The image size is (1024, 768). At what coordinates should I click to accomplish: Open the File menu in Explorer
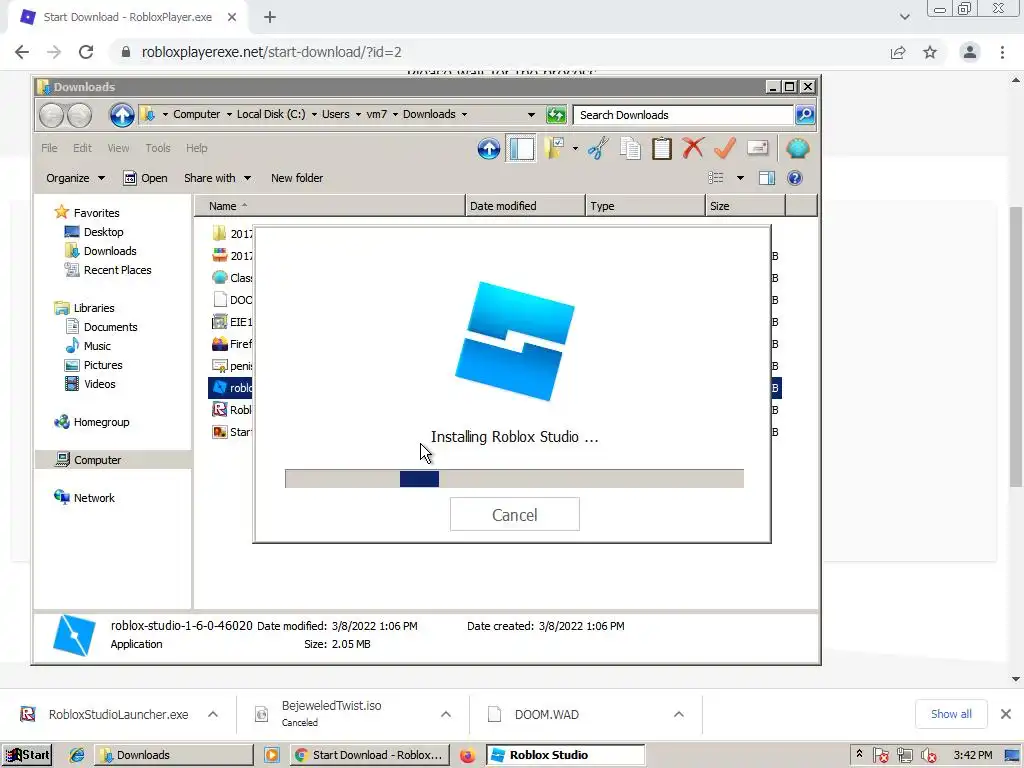pos(50,148)
